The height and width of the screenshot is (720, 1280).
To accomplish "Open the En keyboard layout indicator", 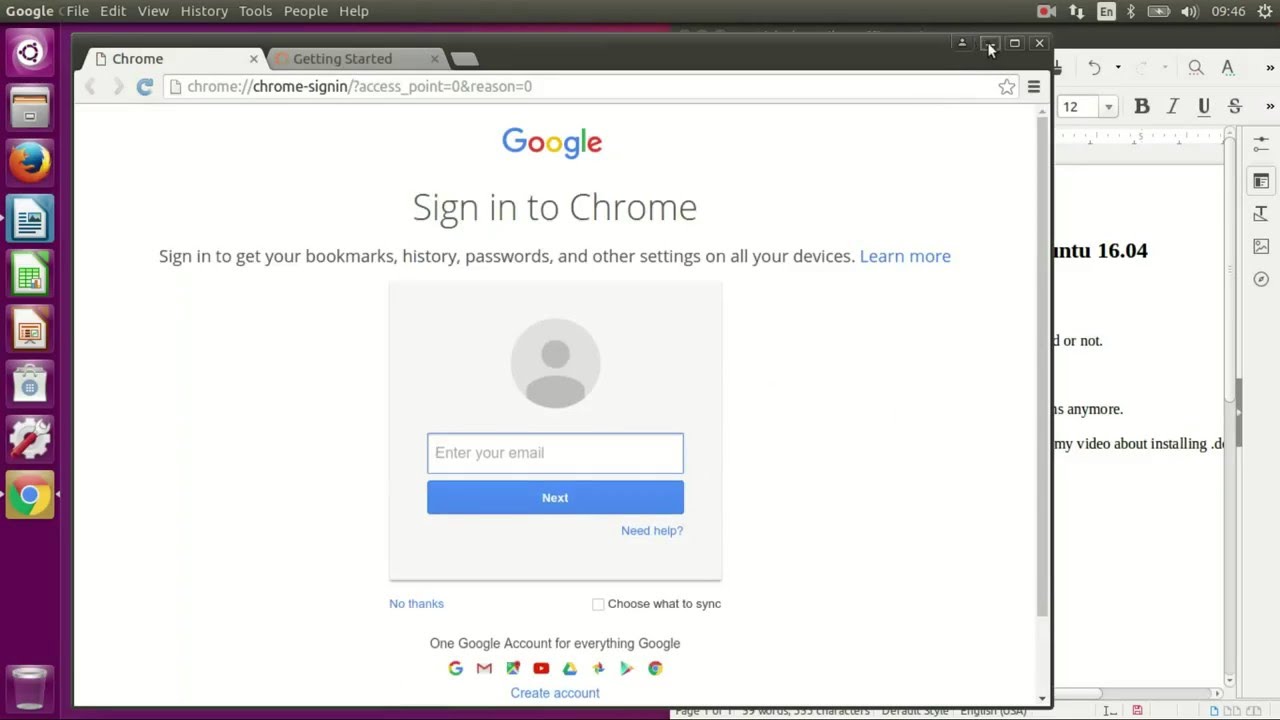I will click(1106, 11).
